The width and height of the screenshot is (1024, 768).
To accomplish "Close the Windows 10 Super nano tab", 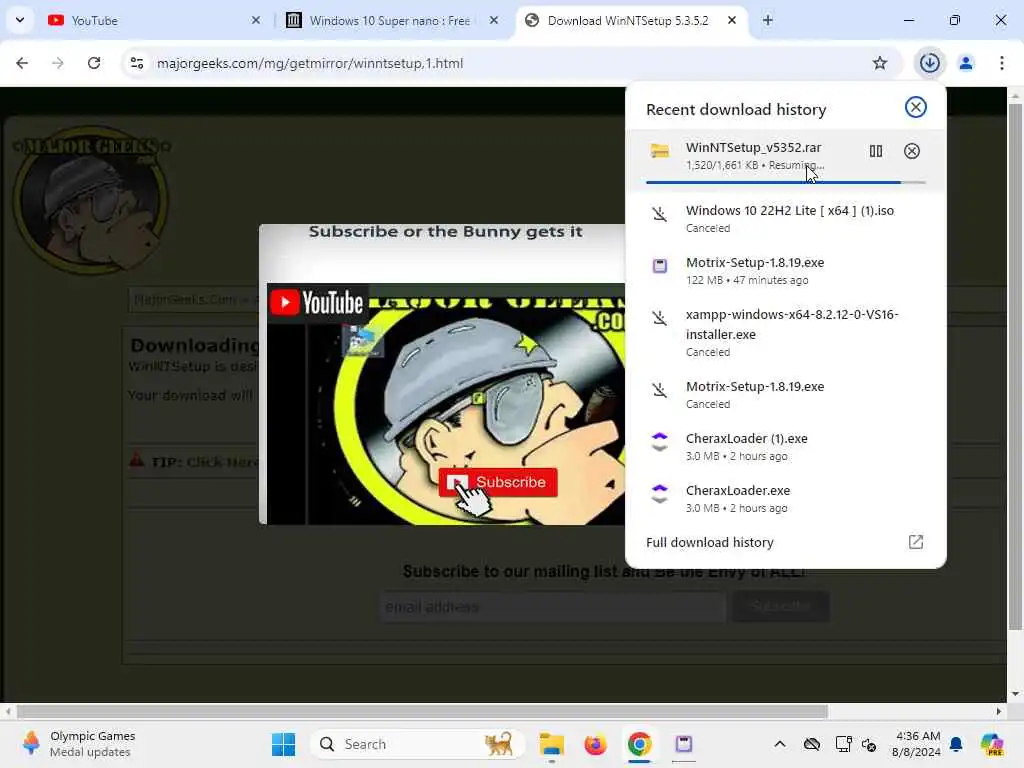I will click(494, 21).
